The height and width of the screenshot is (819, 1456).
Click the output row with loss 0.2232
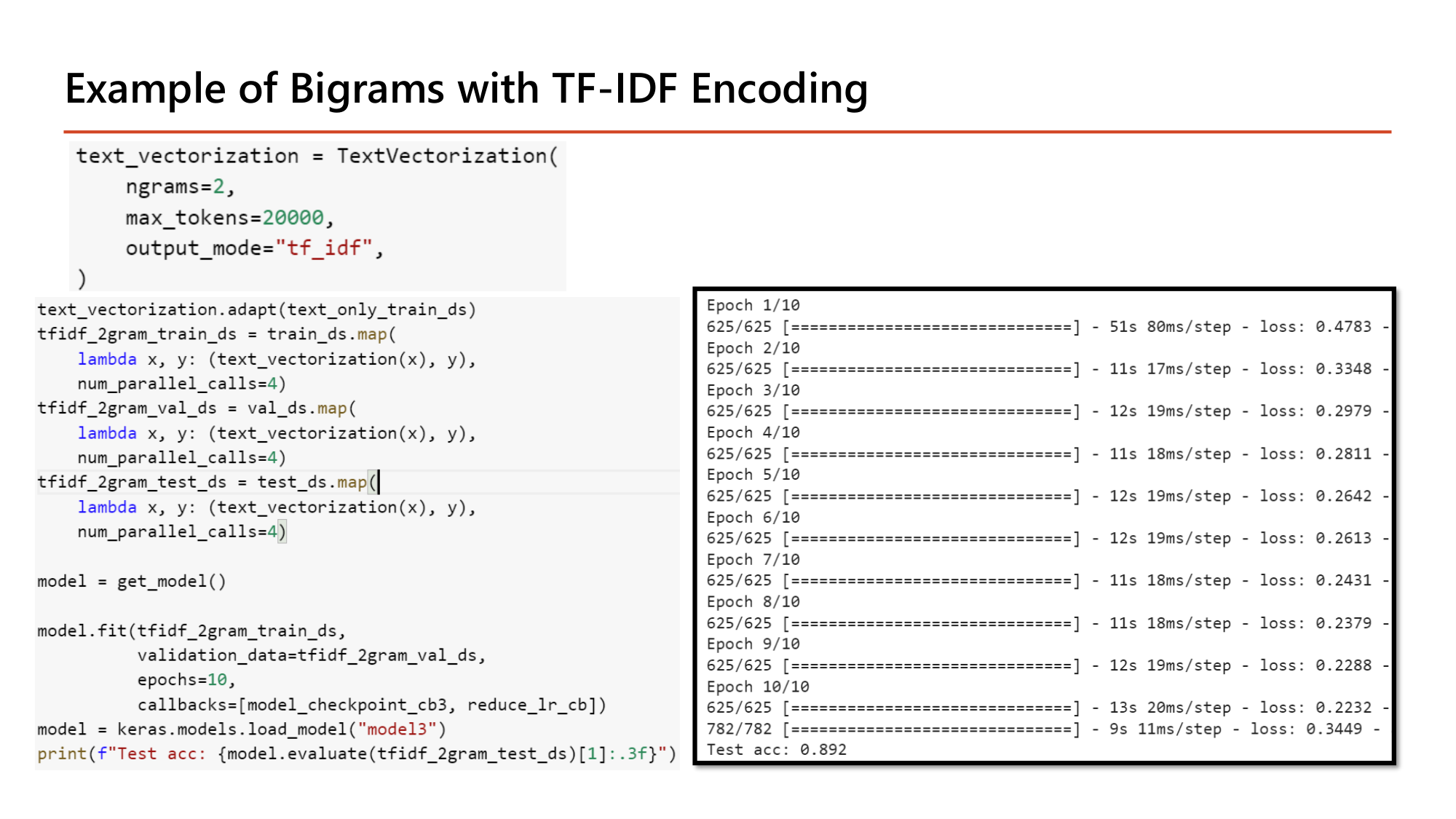[1047, 708]
